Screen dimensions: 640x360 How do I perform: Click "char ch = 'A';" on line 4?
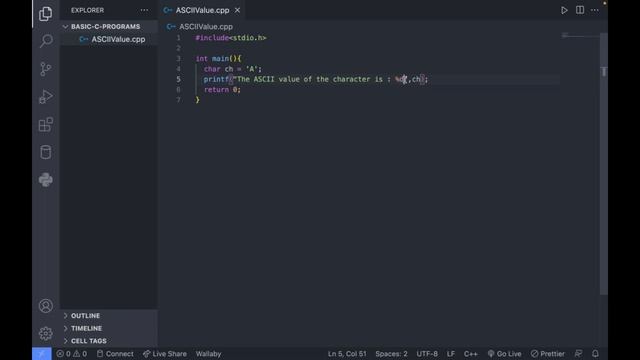tap(233, 69)
